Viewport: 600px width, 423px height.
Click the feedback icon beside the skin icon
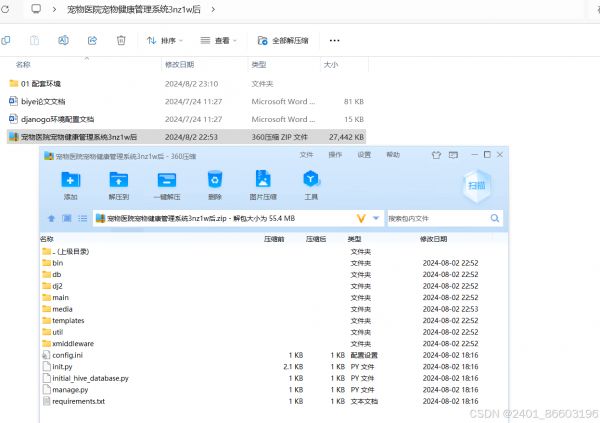(453, 155)
